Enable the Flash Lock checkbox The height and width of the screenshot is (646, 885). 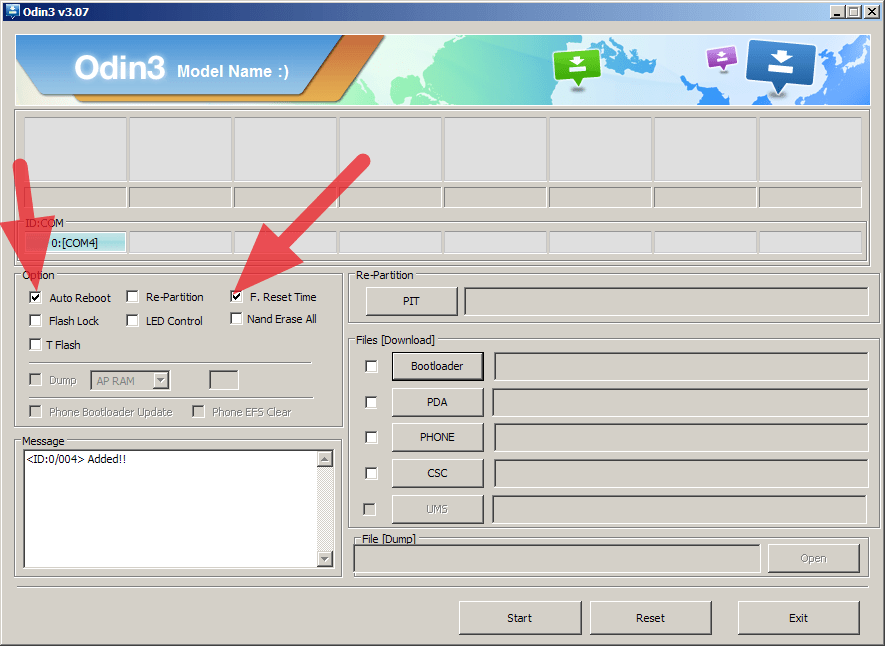(x=36, y=320)
